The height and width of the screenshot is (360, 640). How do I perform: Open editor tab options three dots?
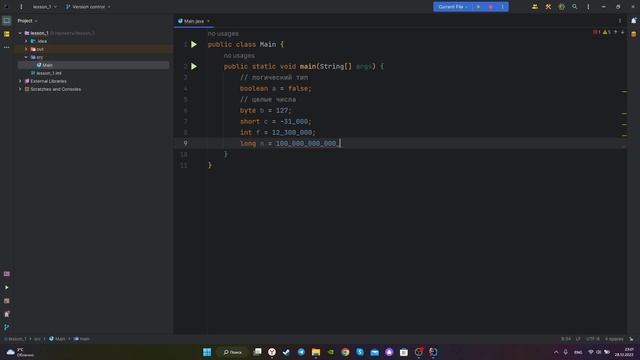pos(620,21)
